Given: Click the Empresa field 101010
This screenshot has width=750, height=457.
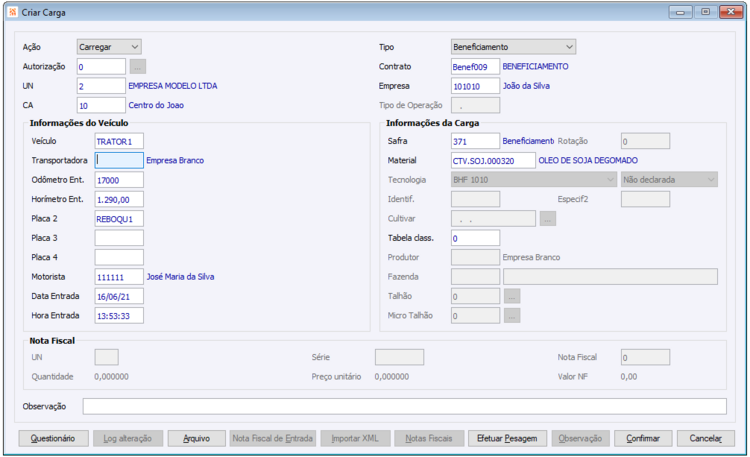Looking at the screenshot, I should pyautogui.click(x=475, y=86).
